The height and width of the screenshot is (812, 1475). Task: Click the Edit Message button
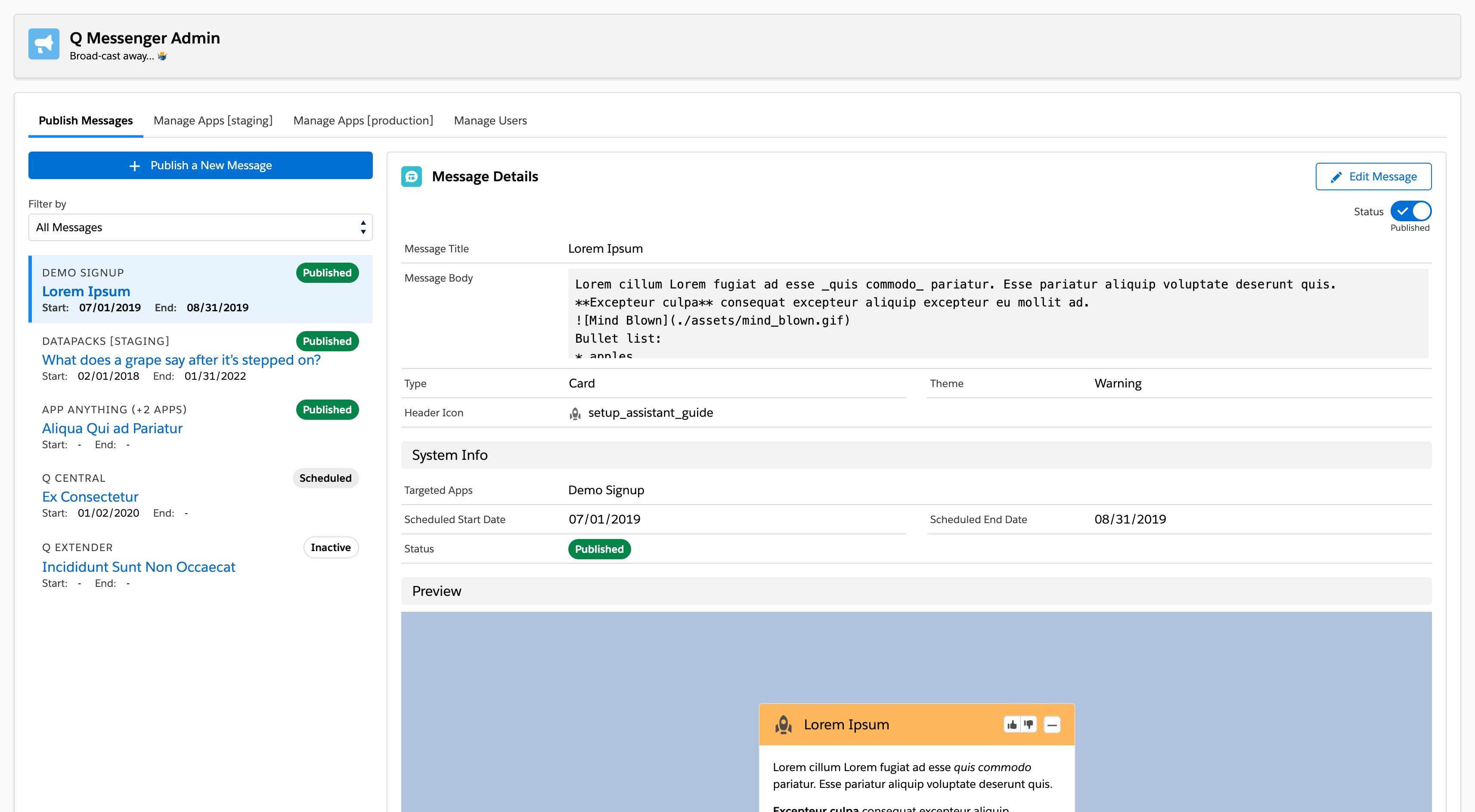coord(1373,177)
